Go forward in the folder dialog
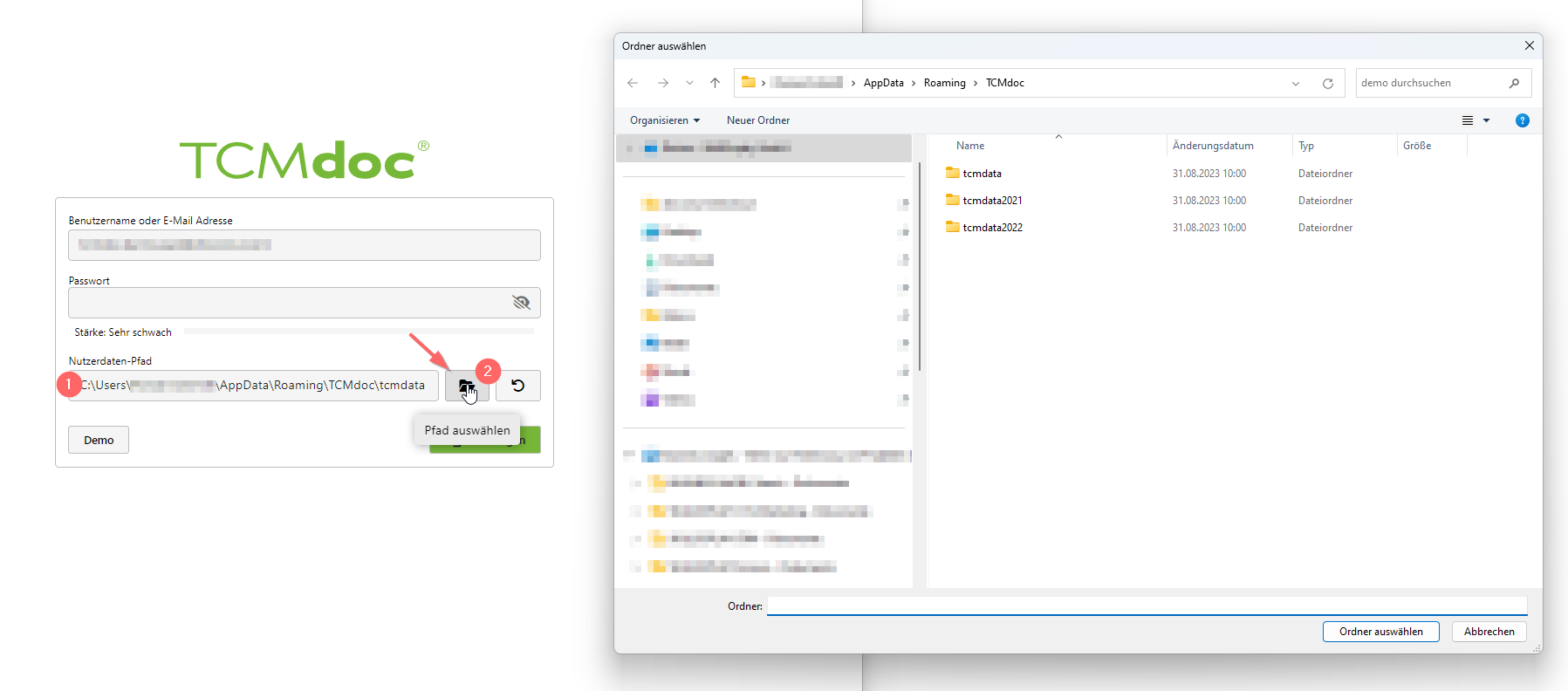This screenshot has height=691, width=1568. click(663, 83)
